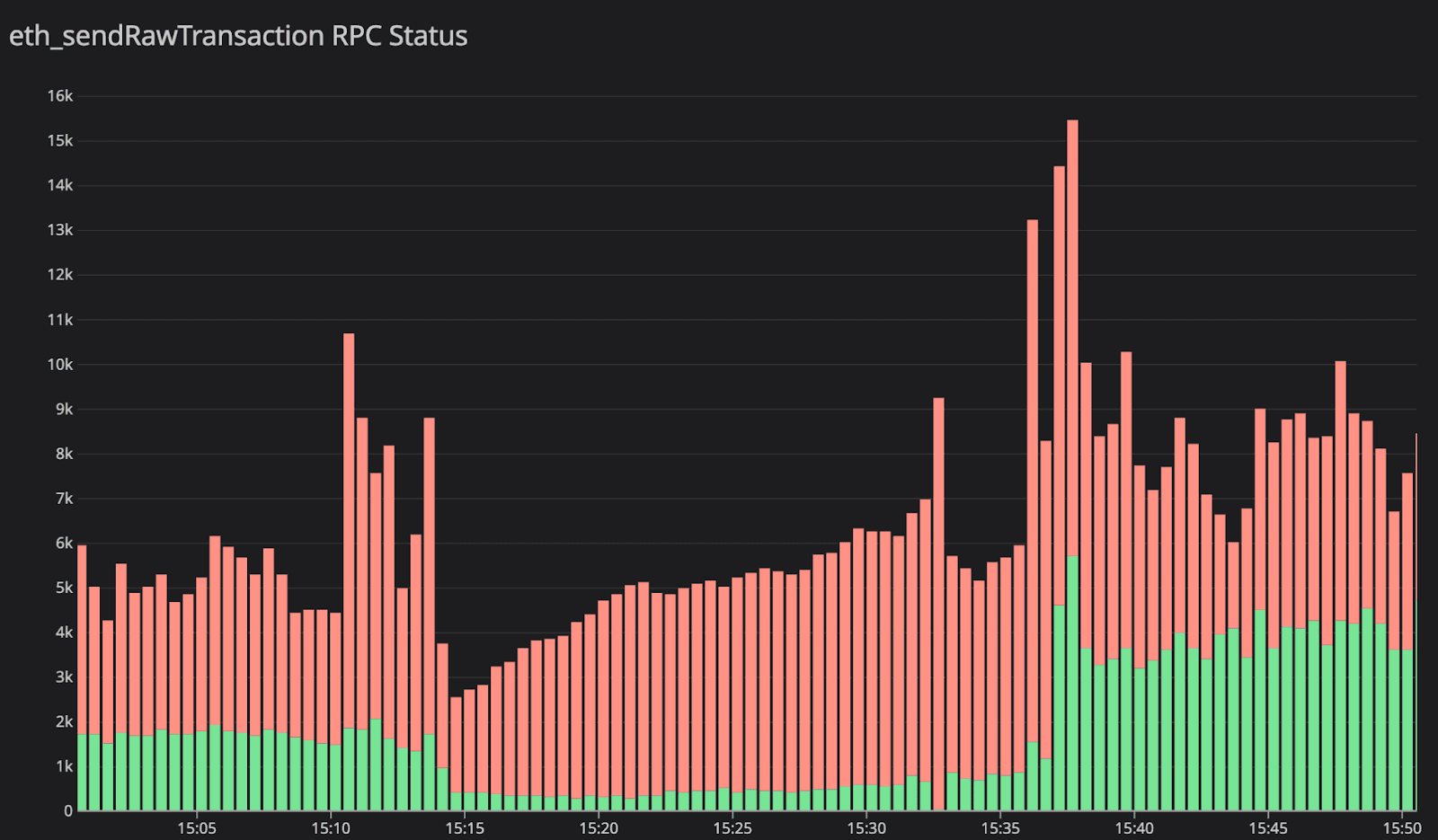Click the 15k y-axis label
The width and height of the screenshot is (1438, 840).
point(60,141)
